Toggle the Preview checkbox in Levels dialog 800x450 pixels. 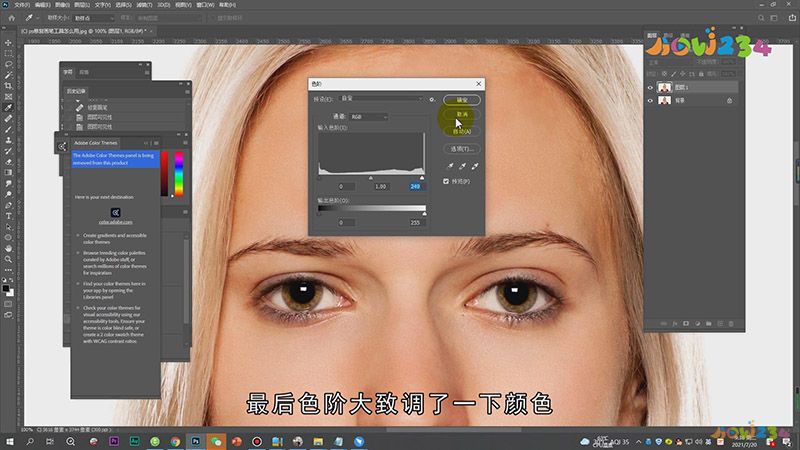(446, 181)
